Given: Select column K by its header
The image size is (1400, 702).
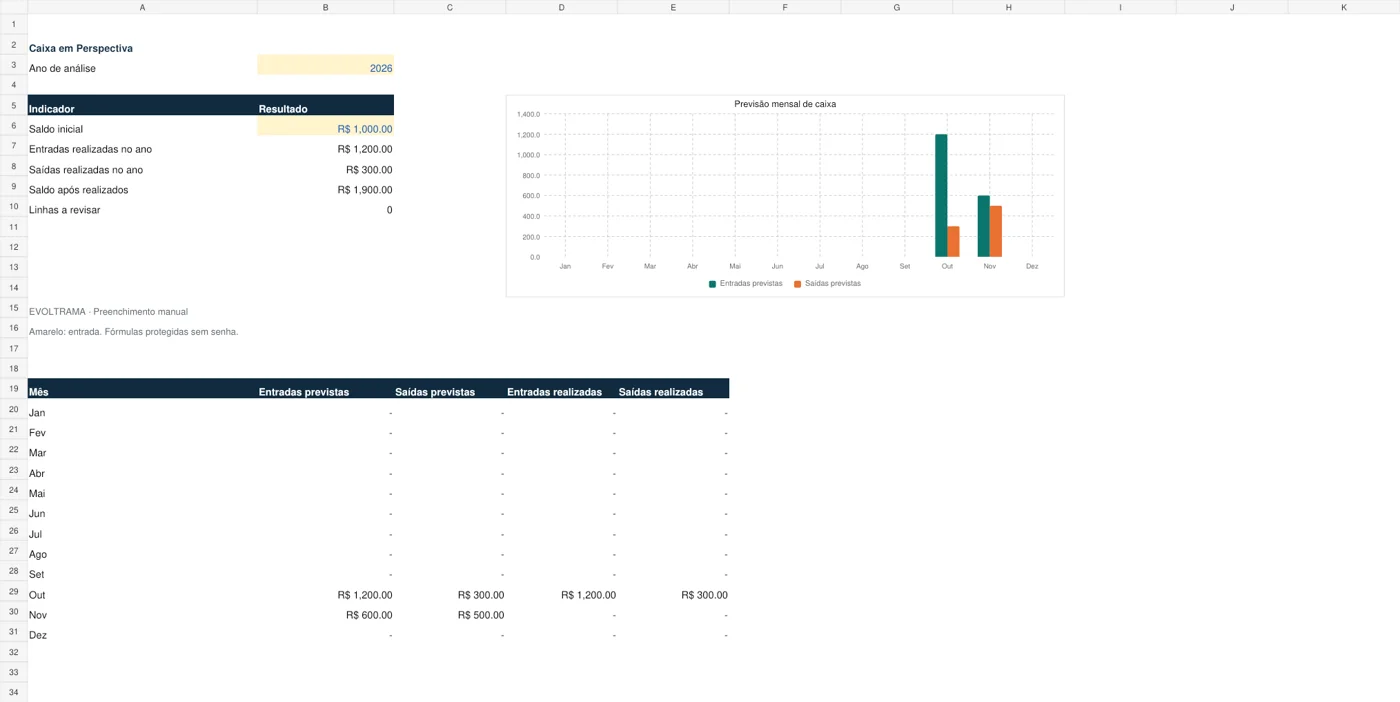Looking at the screenshot, I should pyautogui.click(x=1344, y=7).
